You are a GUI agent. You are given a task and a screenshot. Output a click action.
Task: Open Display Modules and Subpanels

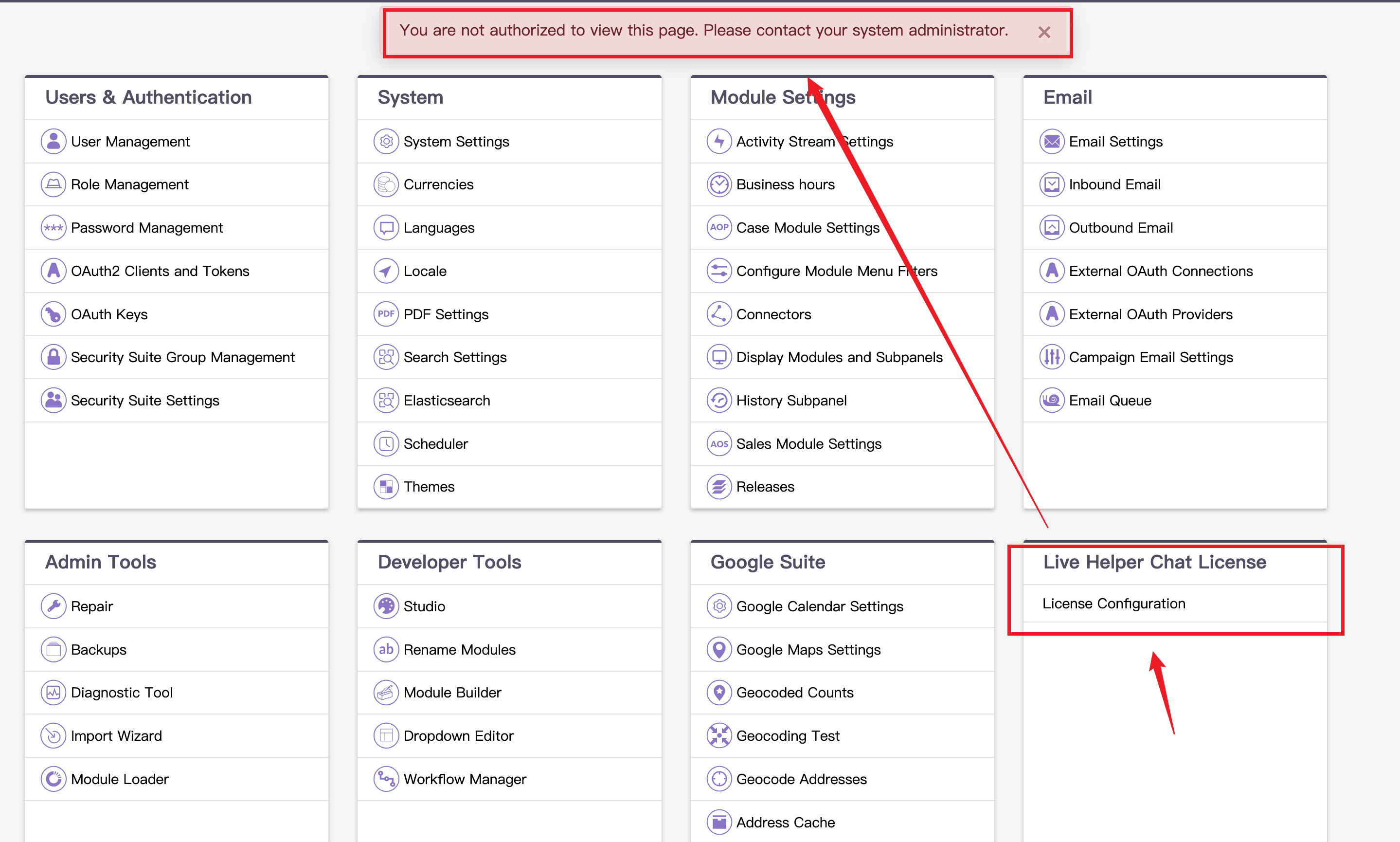[839, 357]
